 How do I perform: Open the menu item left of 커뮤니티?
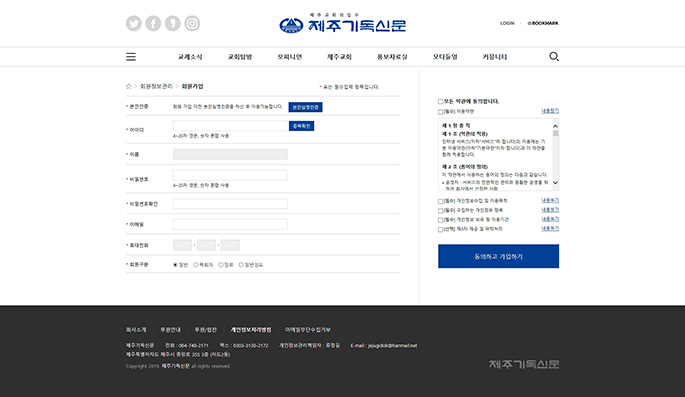click(x=445, y=57)
